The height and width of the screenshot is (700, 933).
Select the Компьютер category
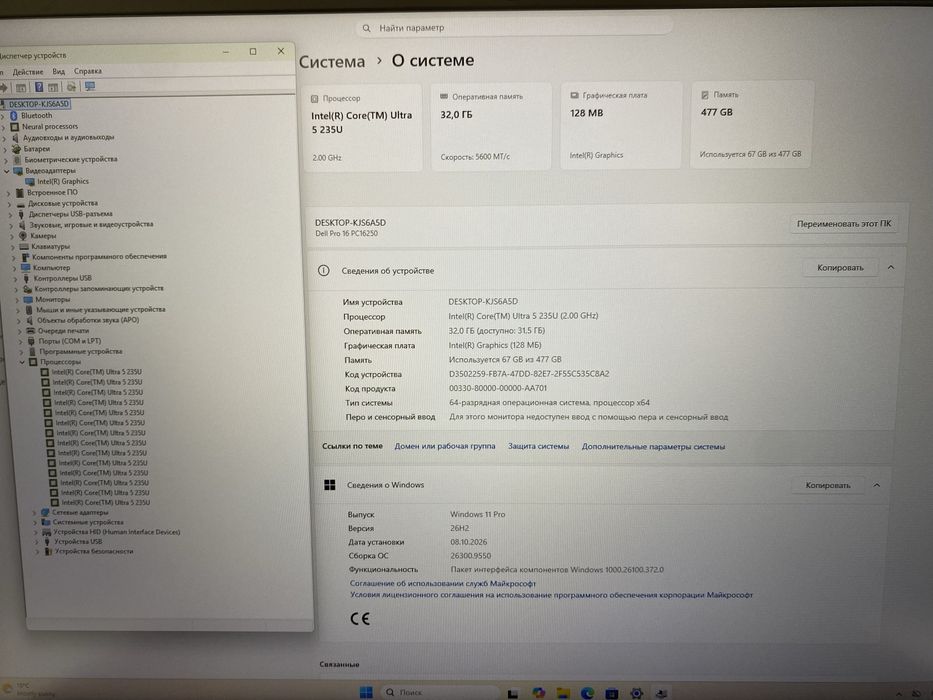(51, 268)
